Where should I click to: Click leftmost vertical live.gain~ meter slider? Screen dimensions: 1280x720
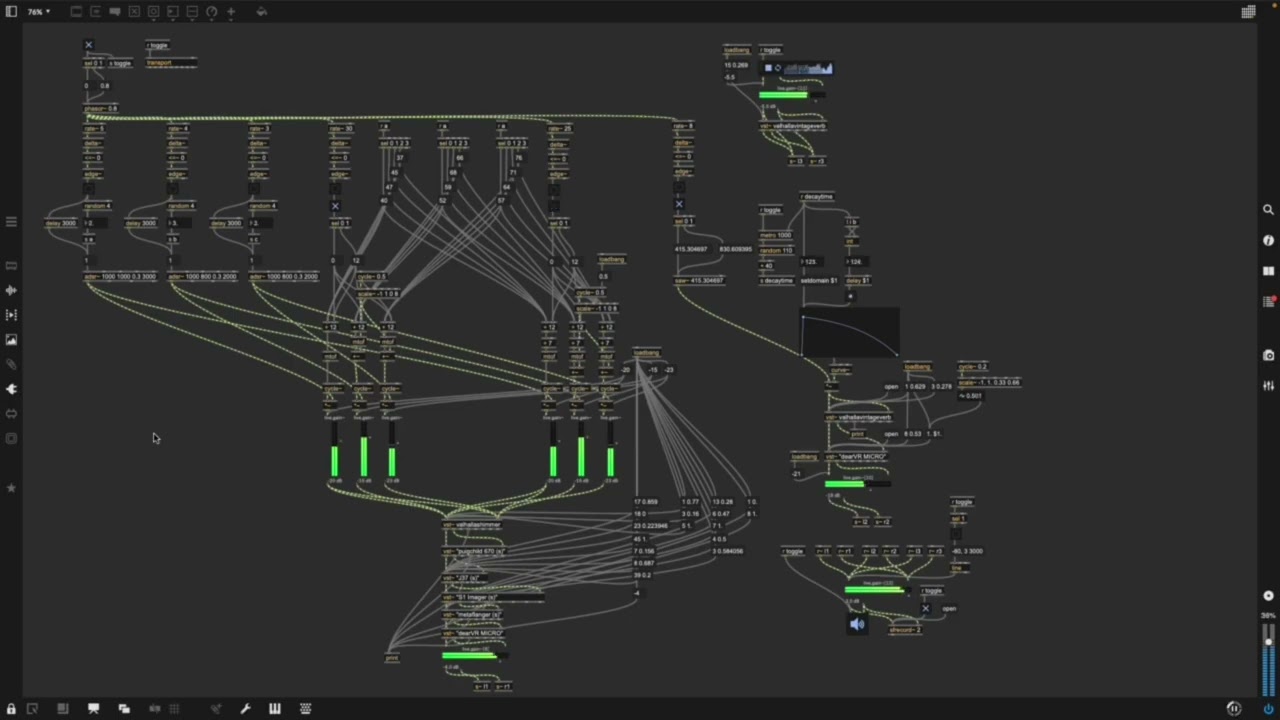[x=335, y=450]
